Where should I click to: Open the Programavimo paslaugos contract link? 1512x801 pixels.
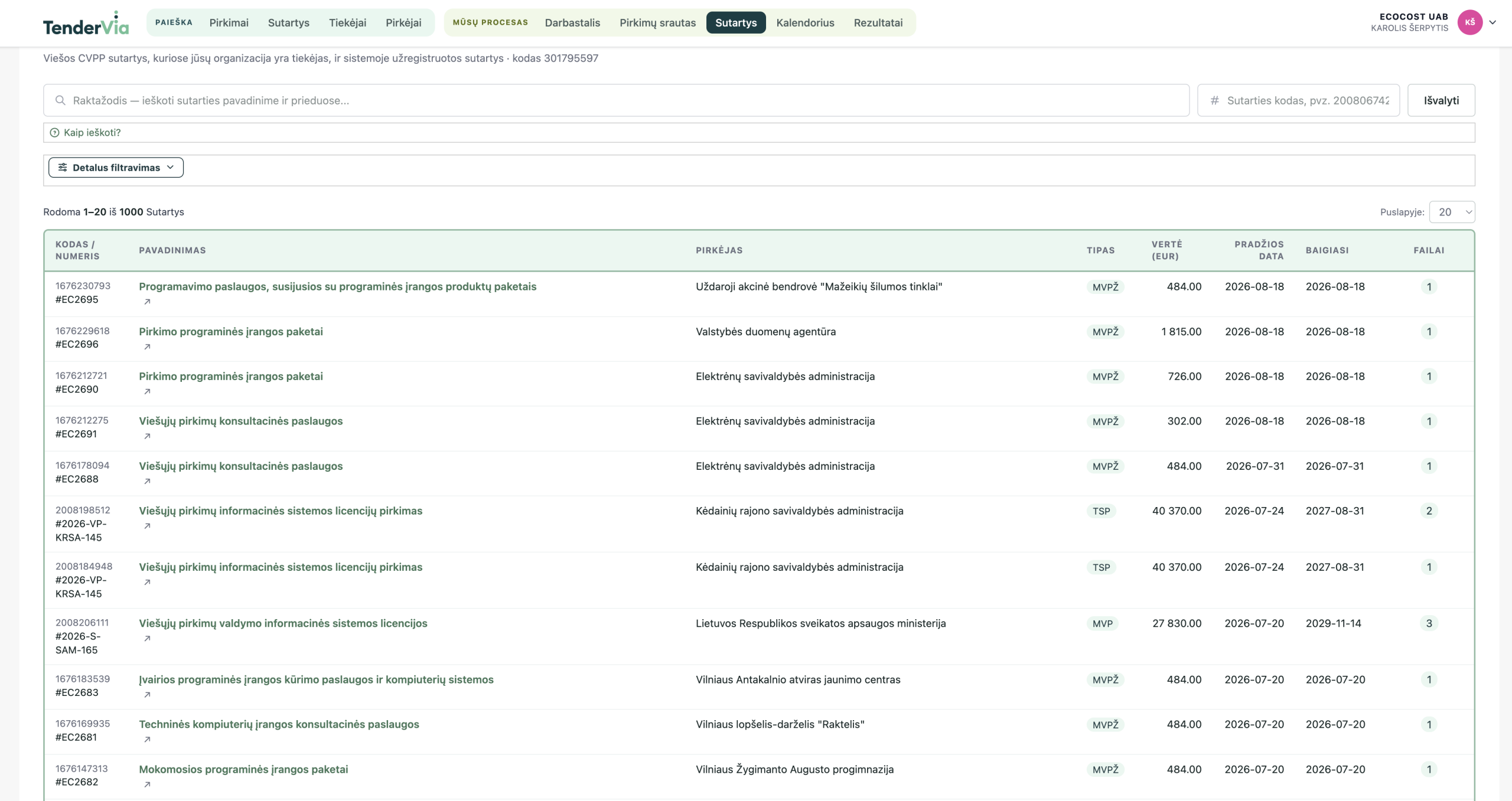click(338, 286)
